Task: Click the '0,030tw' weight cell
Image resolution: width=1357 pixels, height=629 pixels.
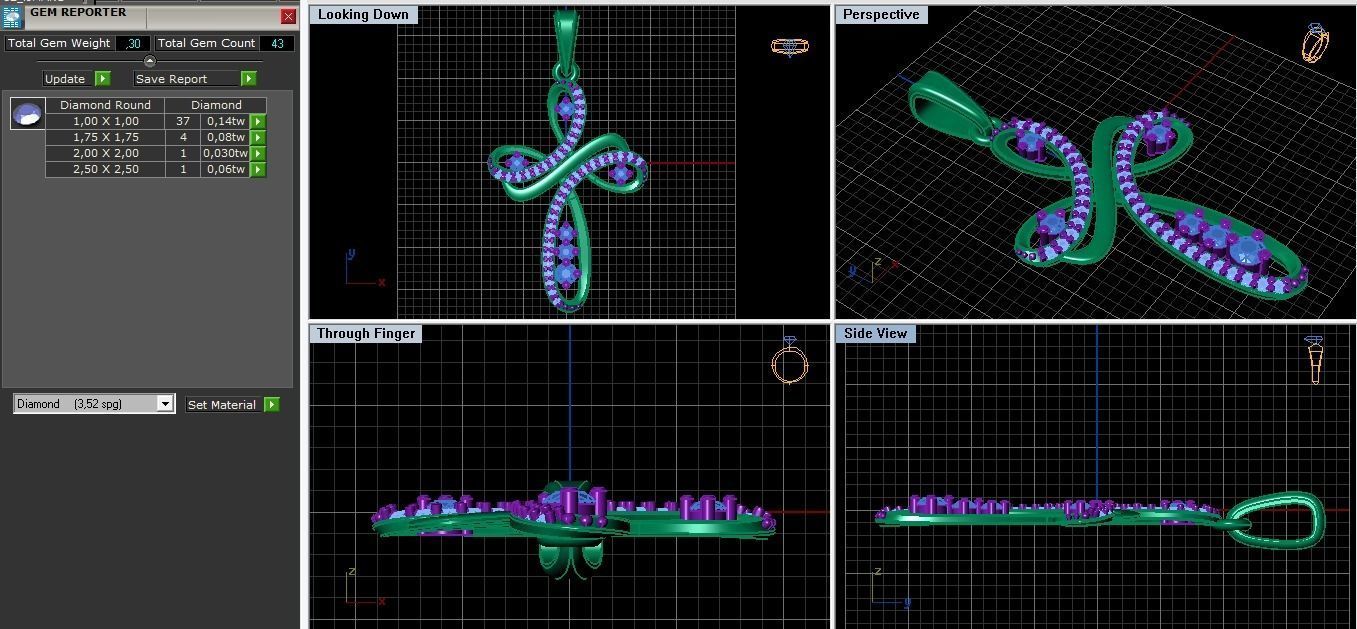Action: (225, 153)
